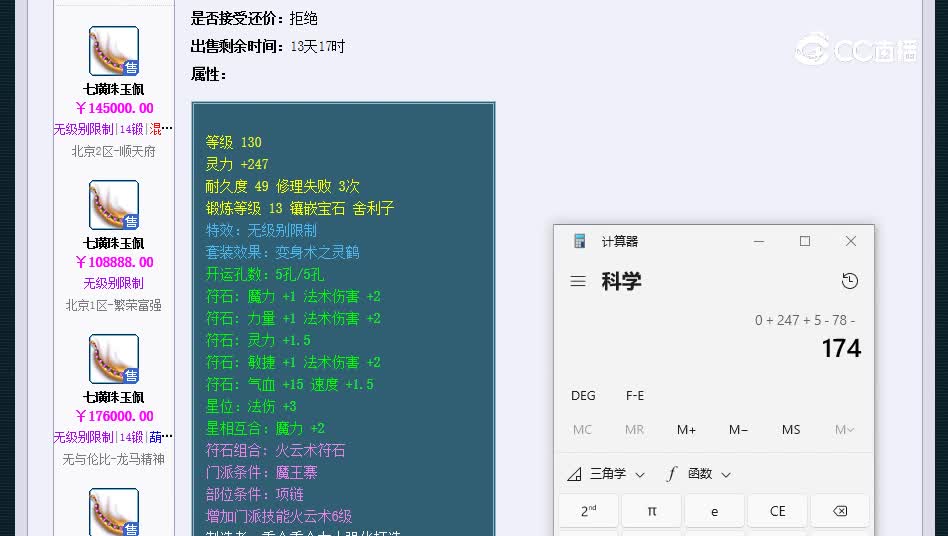
Task: Toggle F-E scientific notation in calculator
Action: (635, 396)
